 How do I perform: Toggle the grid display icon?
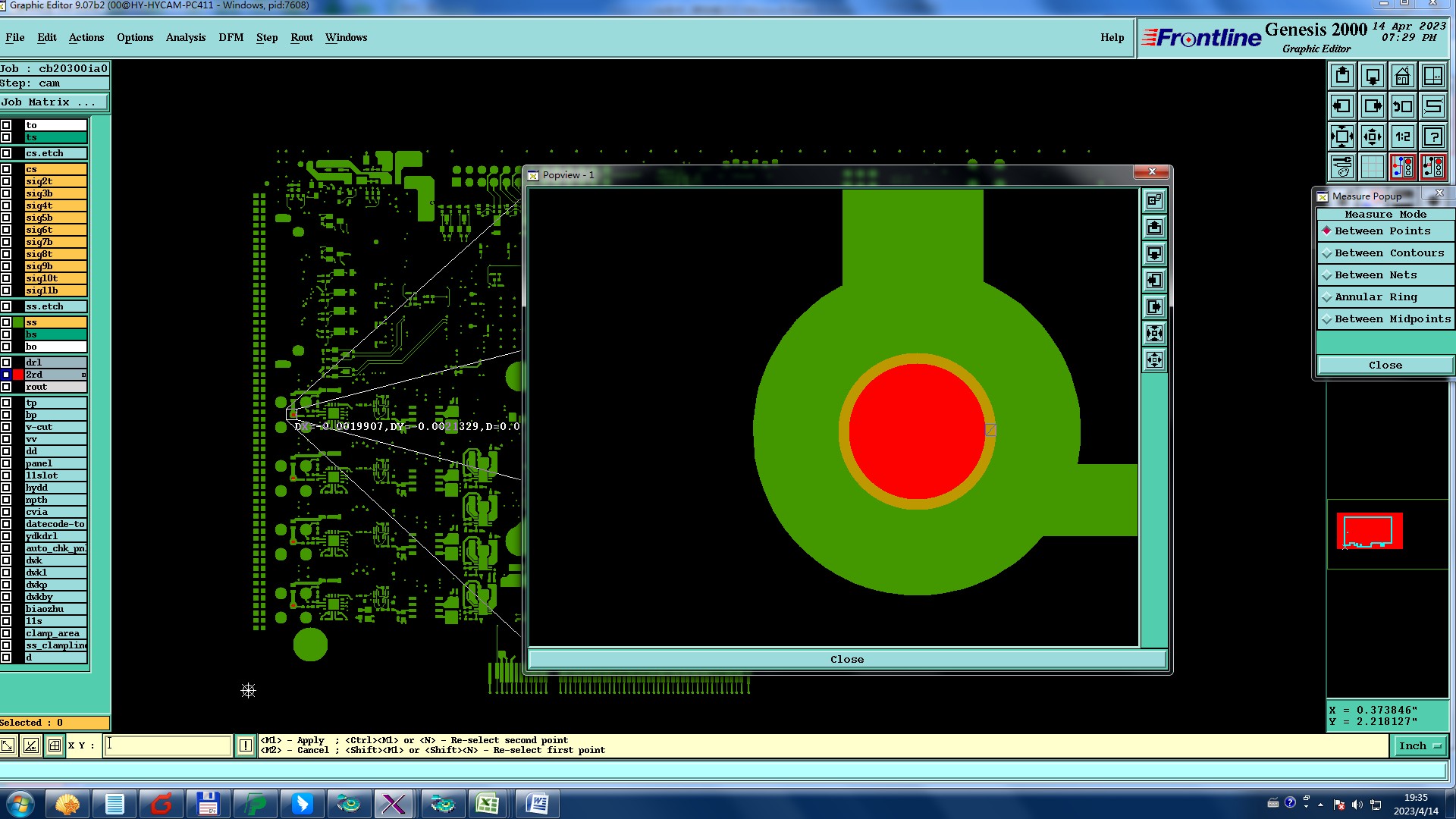point(1373,167)
